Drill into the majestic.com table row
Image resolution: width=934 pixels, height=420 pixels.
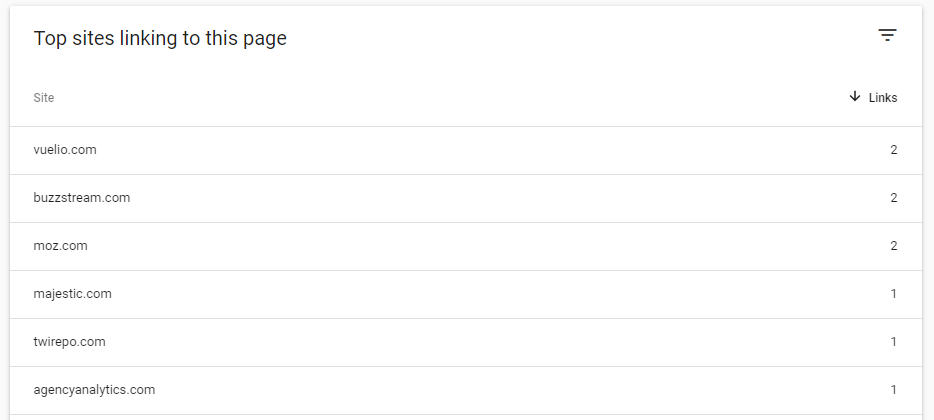click(466, 294)
